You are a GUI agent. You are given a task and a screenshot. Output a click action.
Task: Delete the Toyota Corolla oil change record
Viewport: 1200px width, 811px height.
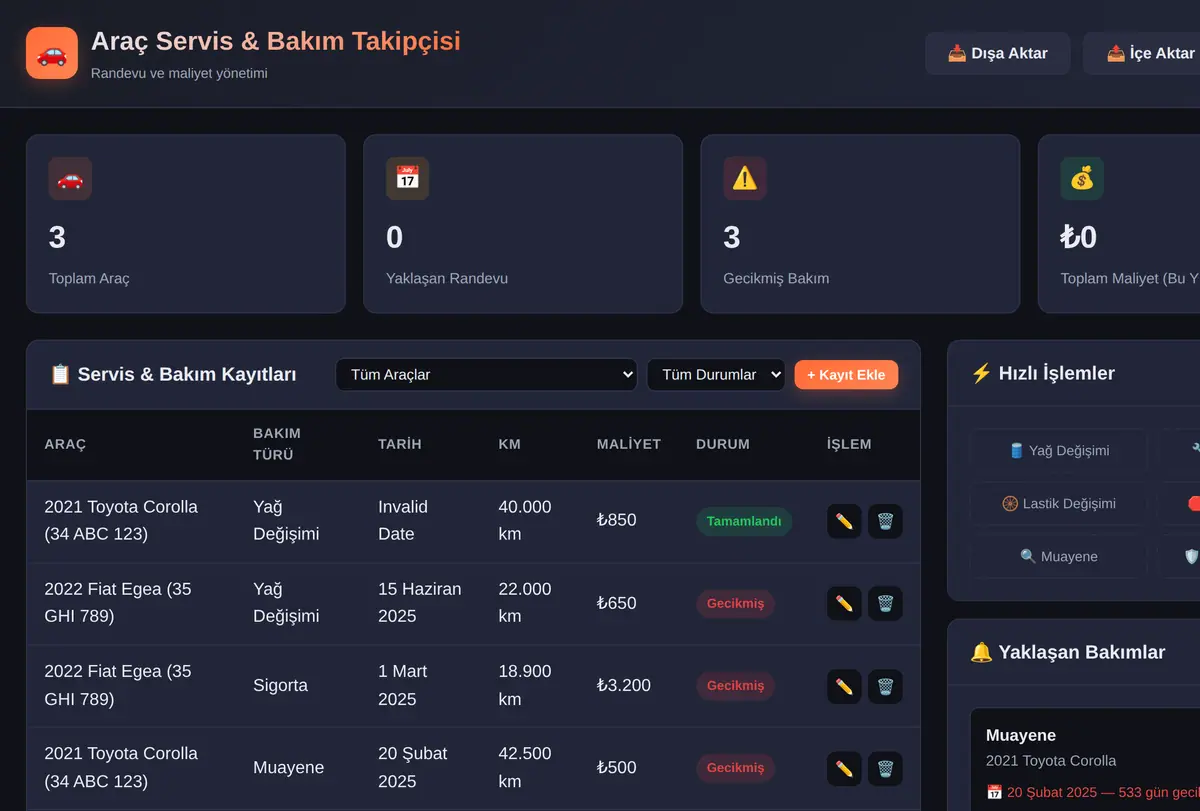tap(885, 521)
